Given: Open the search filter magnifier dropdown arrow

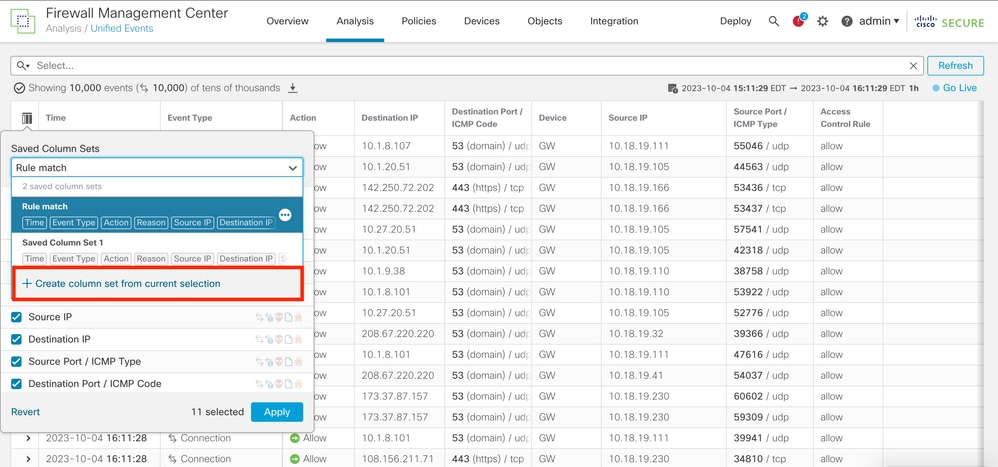Looking at the screenshot, I should 23,66.
